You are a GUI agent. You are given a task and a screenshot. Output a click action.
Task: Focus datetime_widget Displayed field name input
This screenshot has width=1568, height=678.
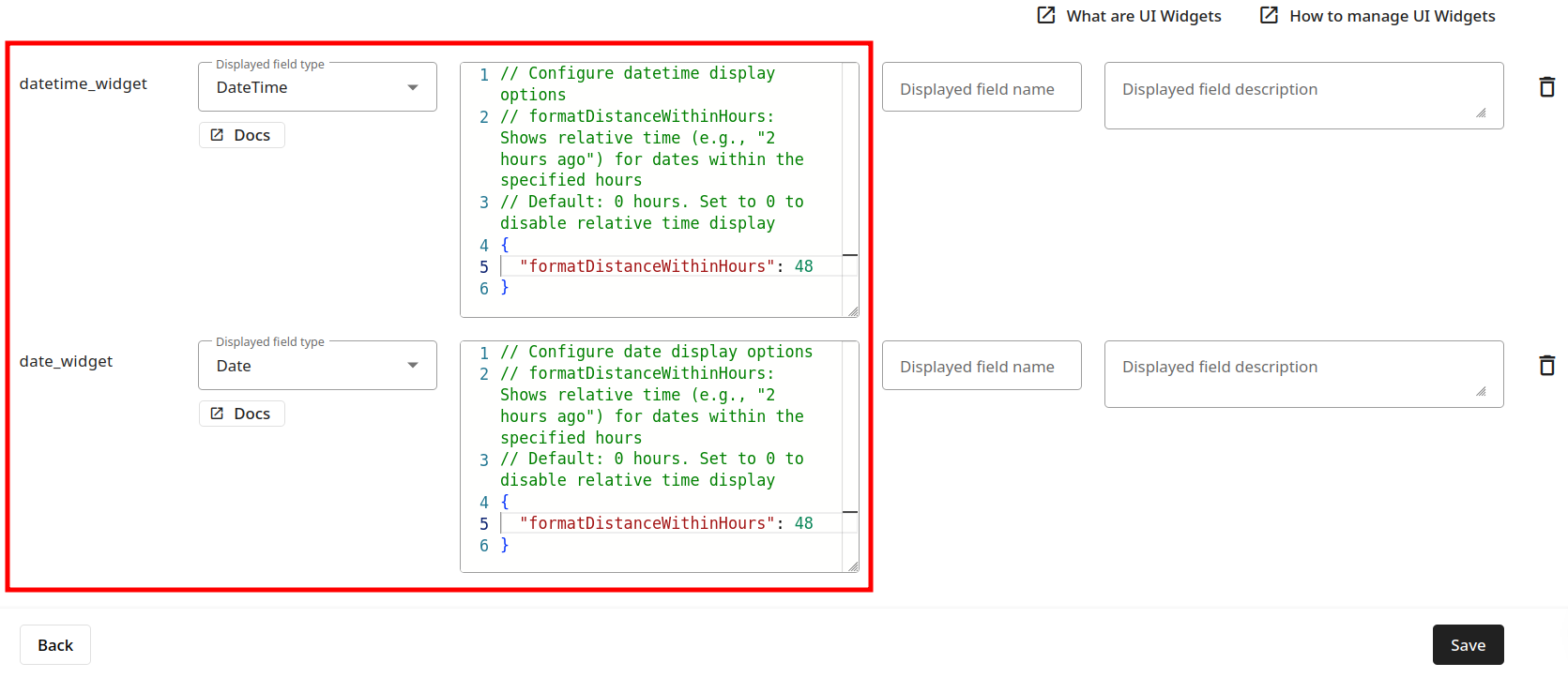point(981,89)
